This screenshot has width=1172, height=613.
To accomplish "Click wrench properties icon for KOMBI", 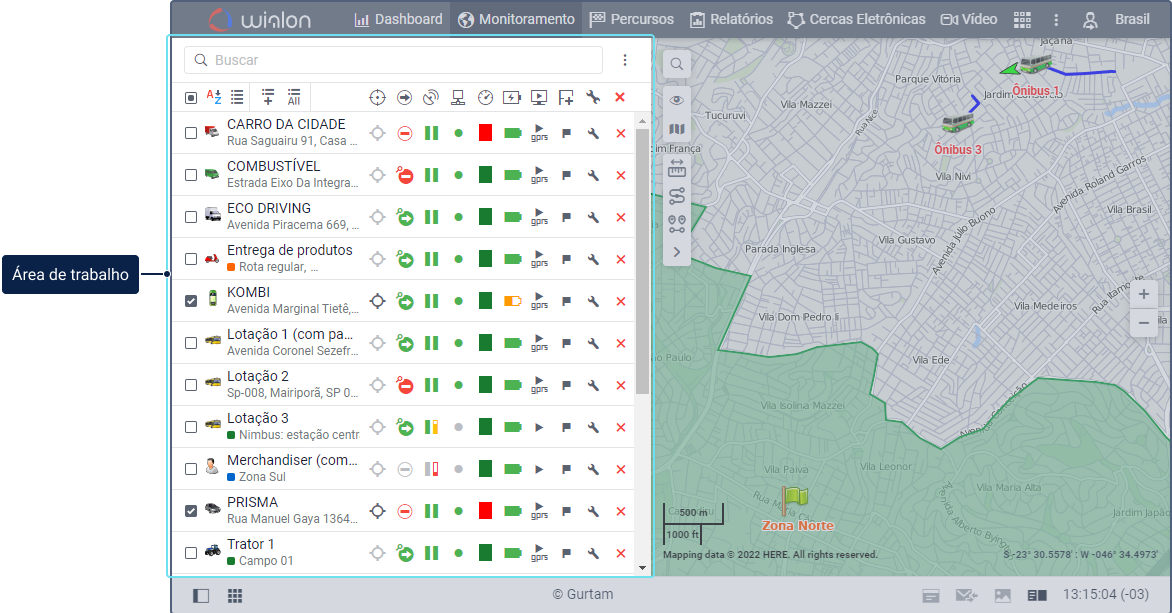I will pos(593,301).
